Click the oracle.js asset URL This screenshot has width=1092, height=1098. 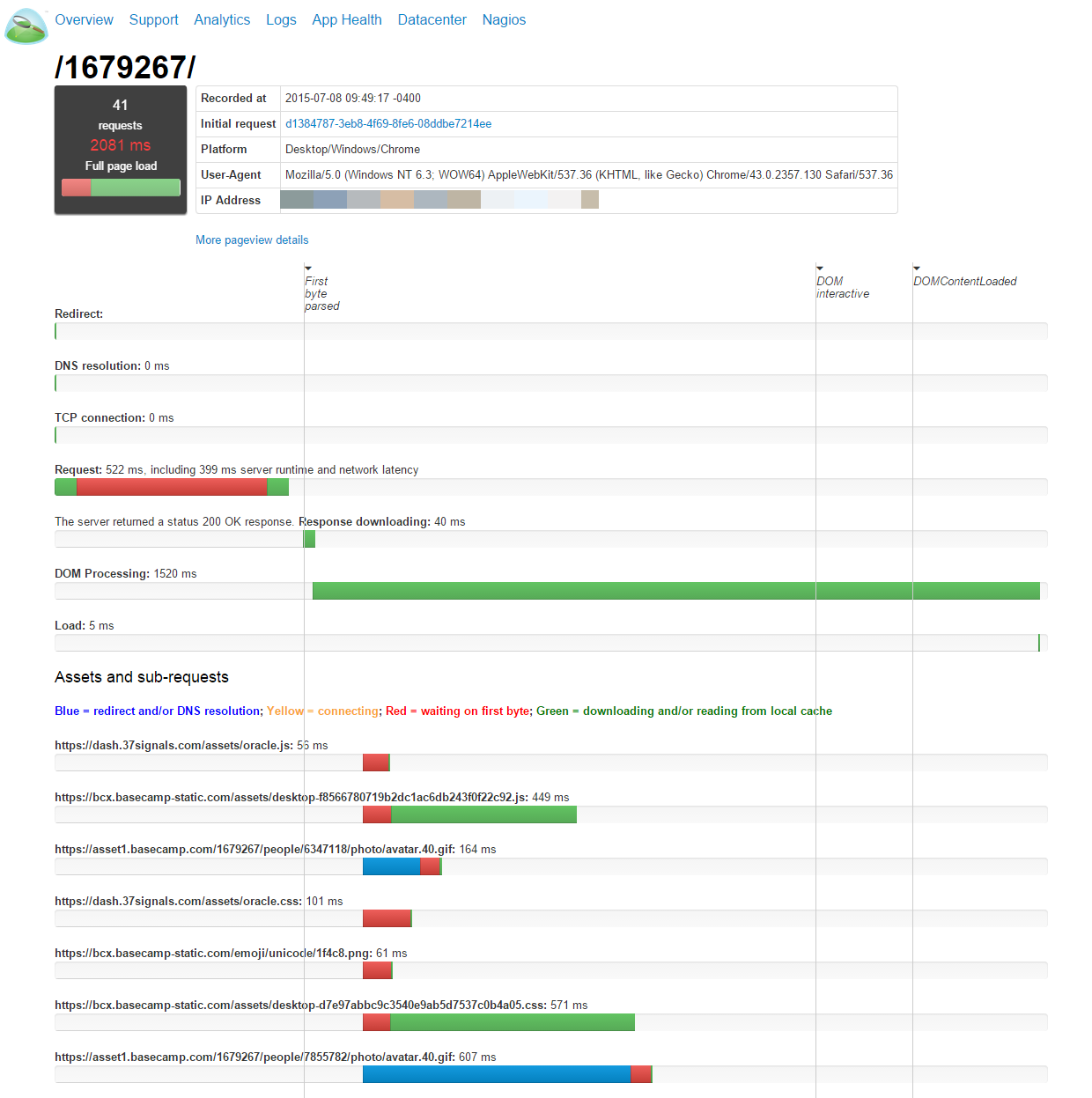(x=173, y=746)
